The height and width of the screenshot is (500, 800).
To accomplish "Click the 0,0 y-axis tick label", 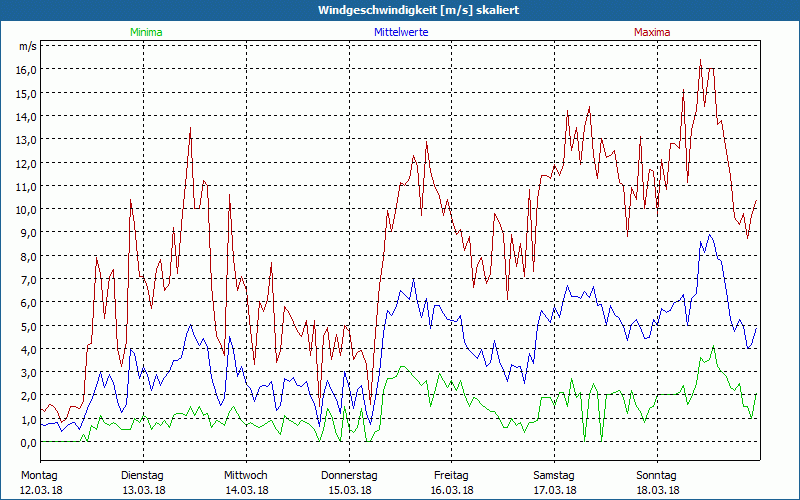I will click(x=27, y=443).
